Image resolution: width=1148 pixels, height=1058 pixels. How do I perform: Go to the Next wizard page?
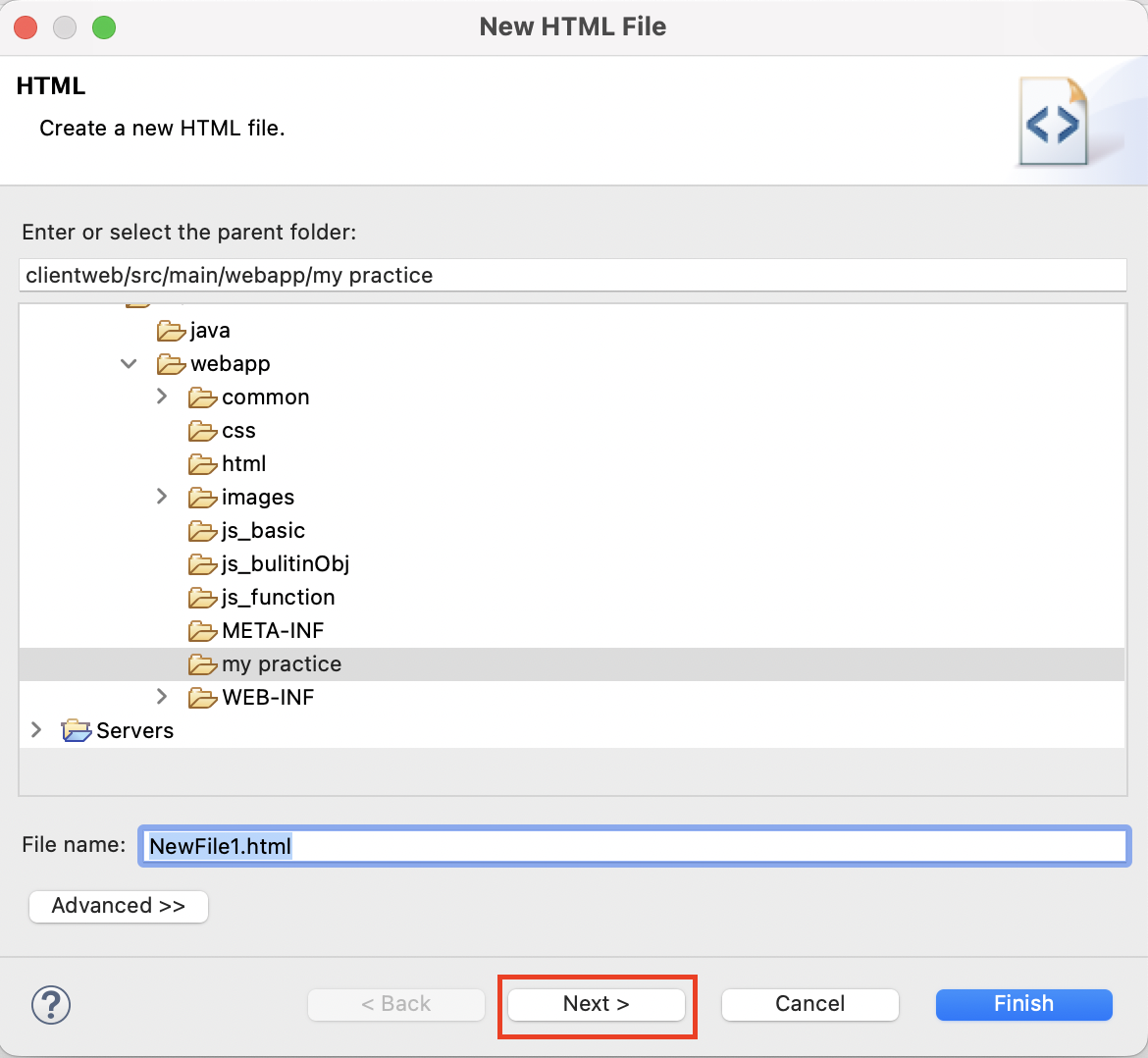596,1004
